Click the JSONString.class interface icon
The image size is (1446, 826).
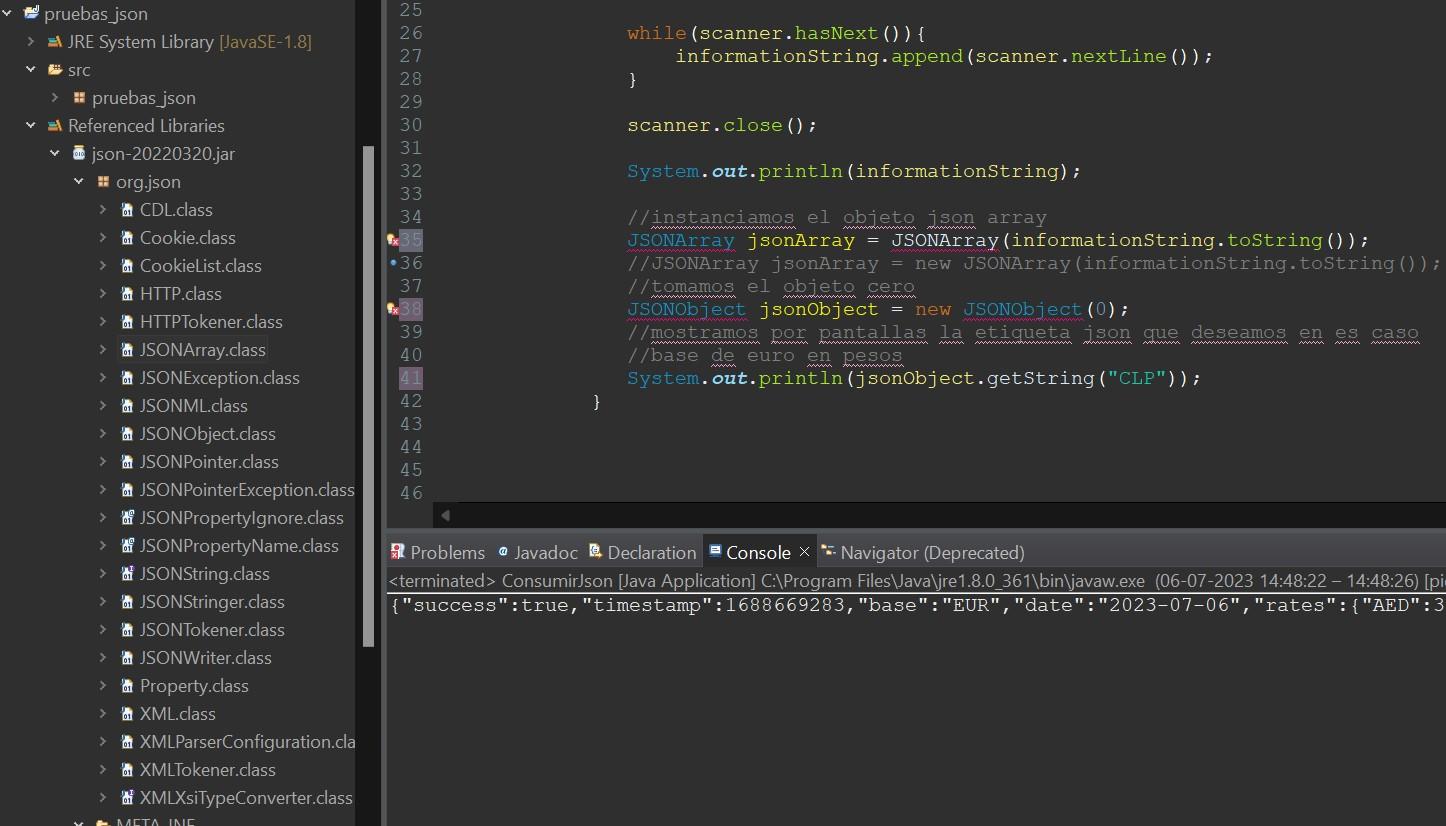[x=127, y=574]
